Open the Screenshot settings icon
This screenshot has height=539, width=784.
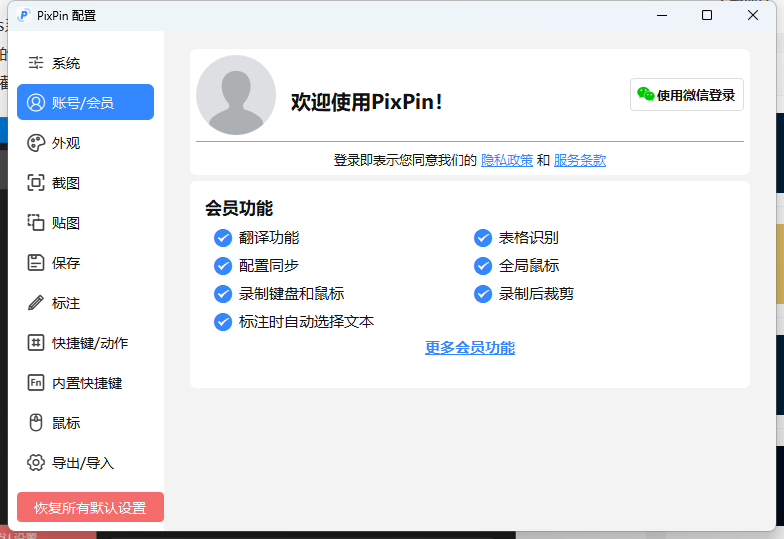pos(36,183)
